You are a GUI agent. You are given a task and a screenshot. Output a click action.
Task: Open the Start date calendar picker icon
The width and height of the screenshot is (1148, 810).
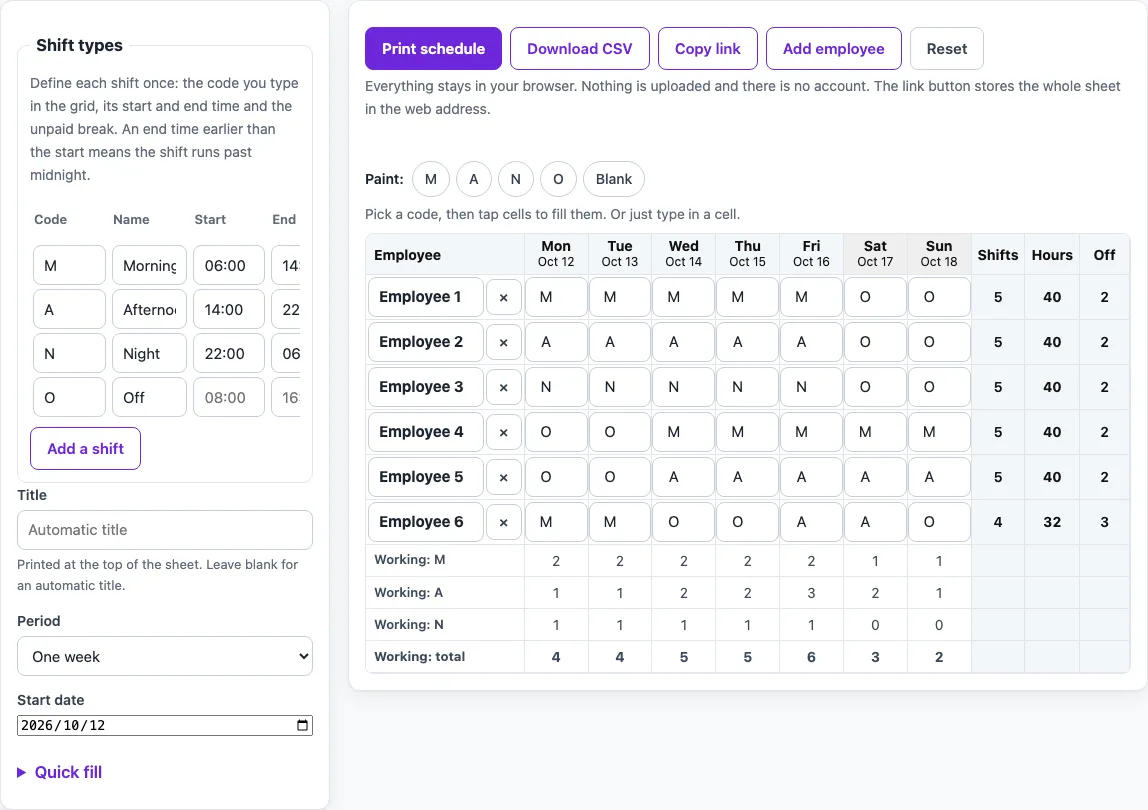click(302, 725)
